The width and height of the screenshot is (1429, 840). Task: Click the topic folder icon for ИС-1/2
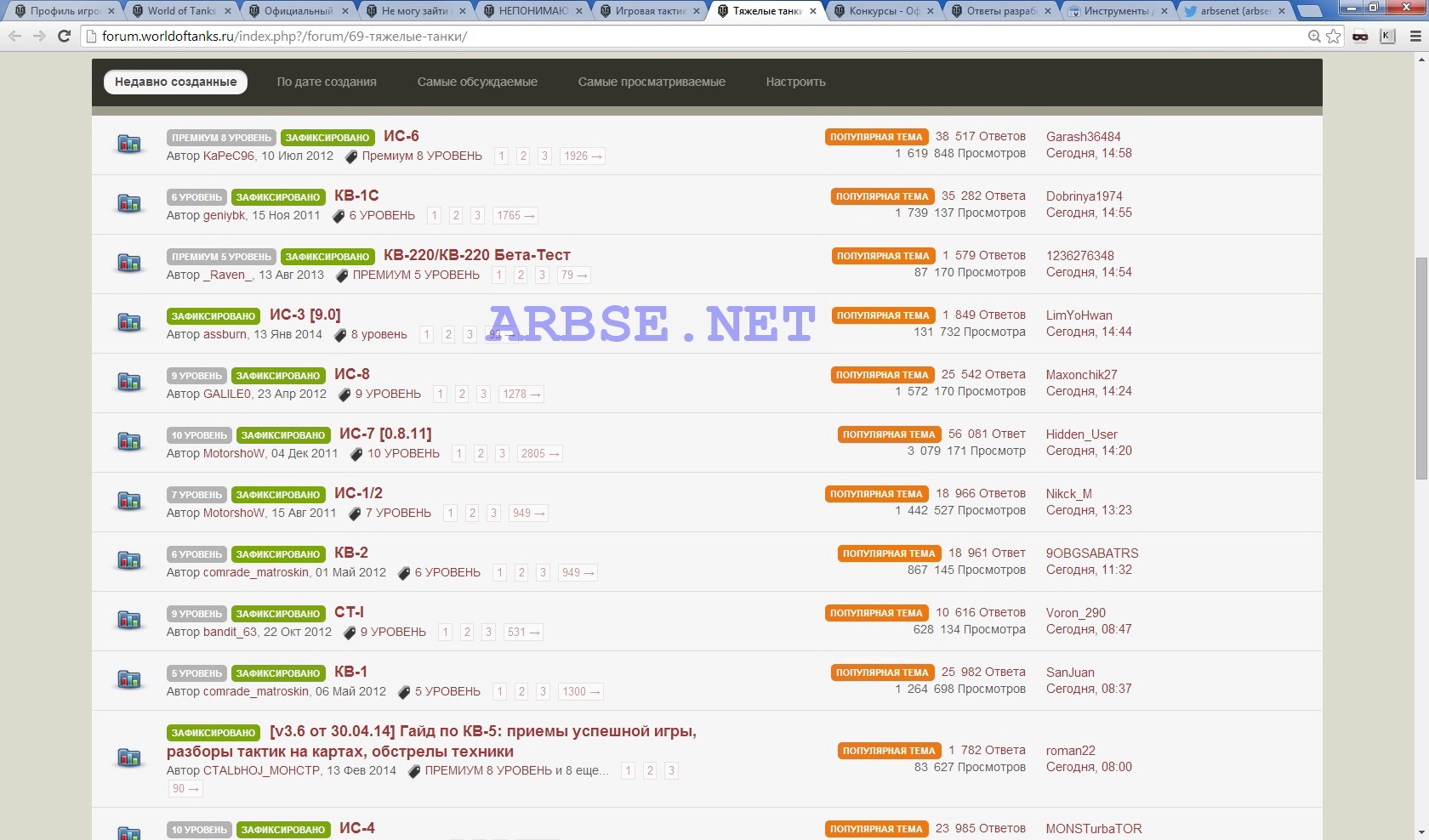[x=129, y=501]
